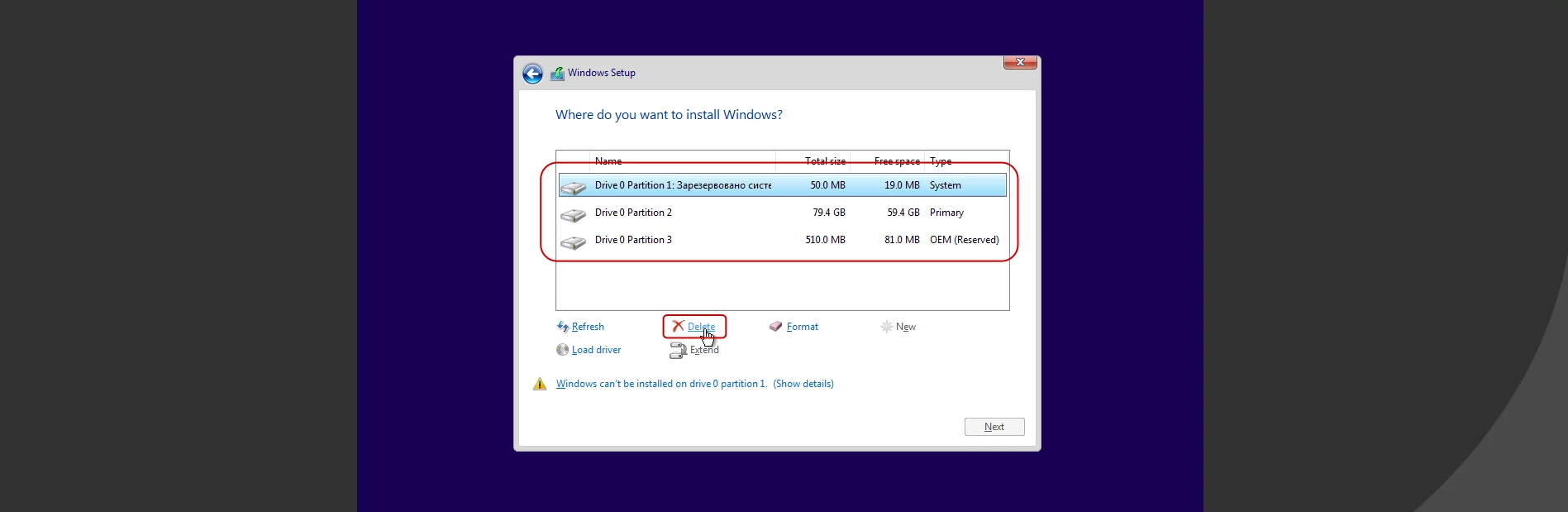The image size is (1568, 512).
Task: Click the Extend drive icon
Action: pyautogui.click(x=678, y=351)
